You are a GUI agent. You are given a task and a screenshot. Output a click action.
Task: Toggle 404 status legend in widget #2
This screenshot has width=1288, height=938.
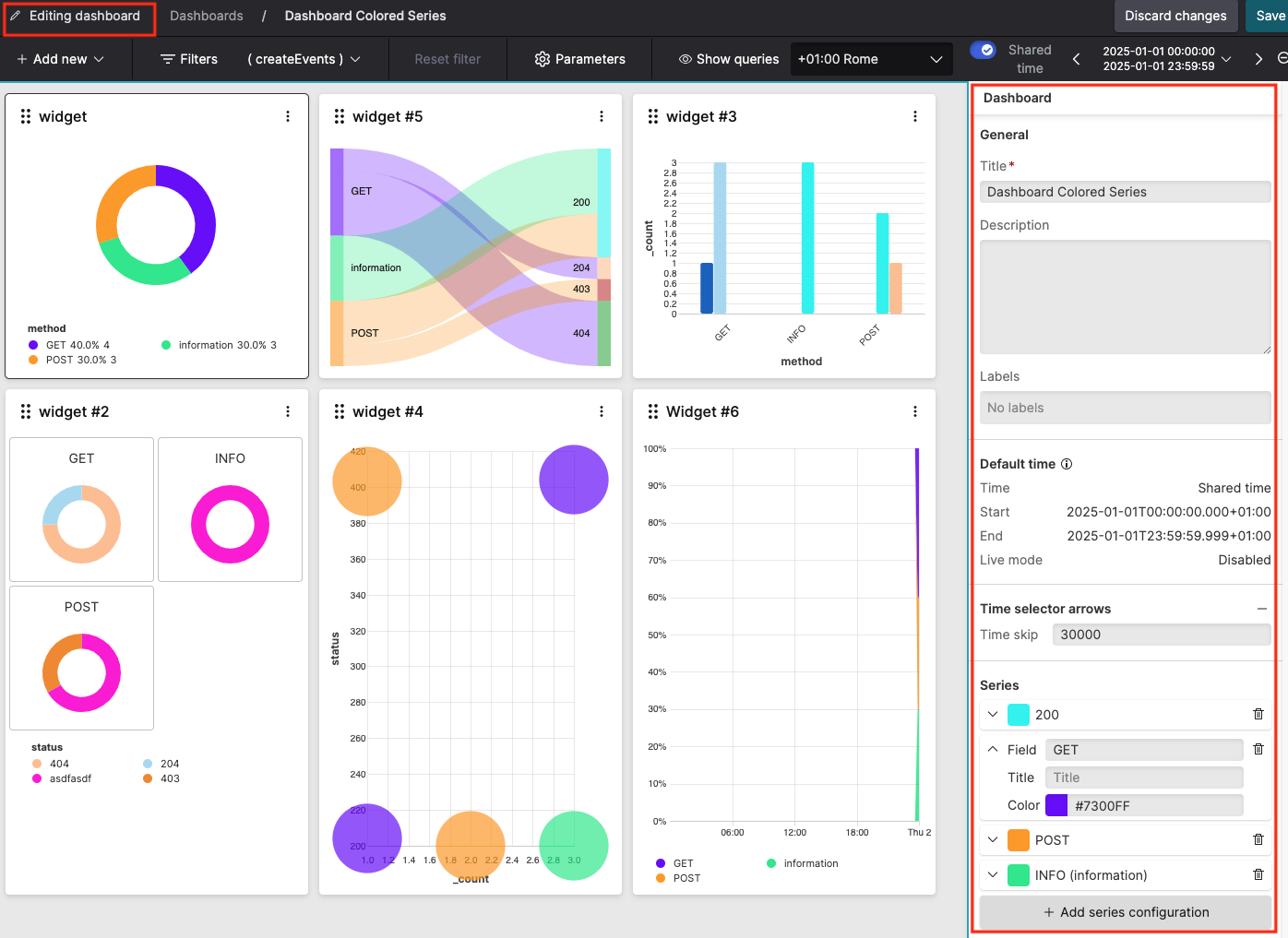click(51, 764)
